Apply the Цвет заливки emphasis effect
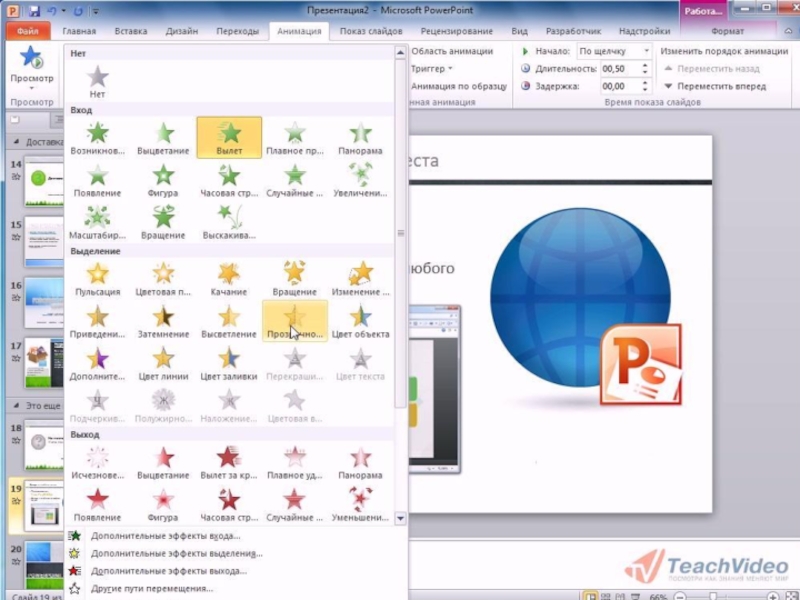The height and width of the screenshot is (600, 800). (229, 364)
